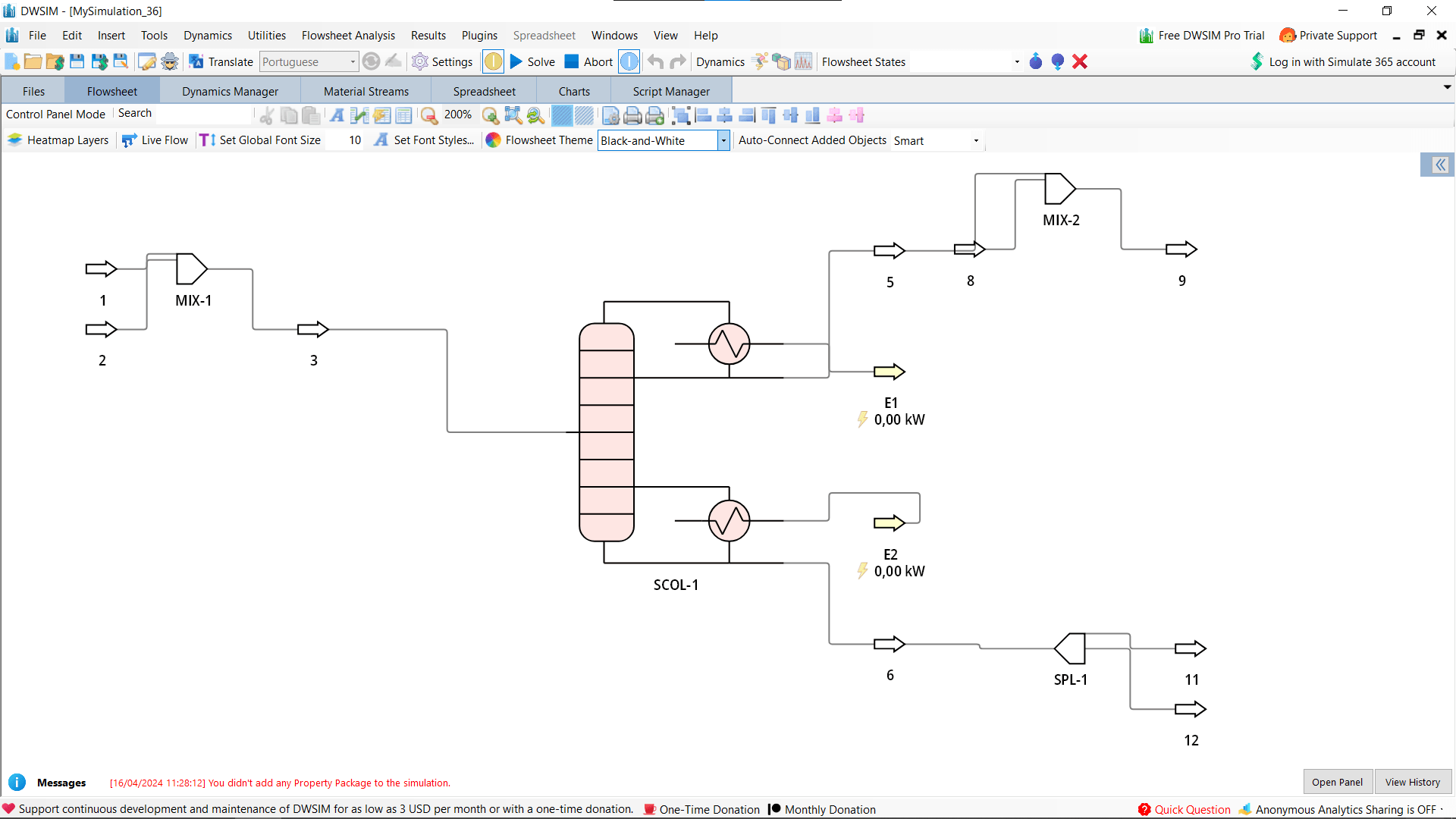Expand the Flowsheet States dropdown
The width and height of the screenshot is (1456, 819).
click(x=1016, y=62)
